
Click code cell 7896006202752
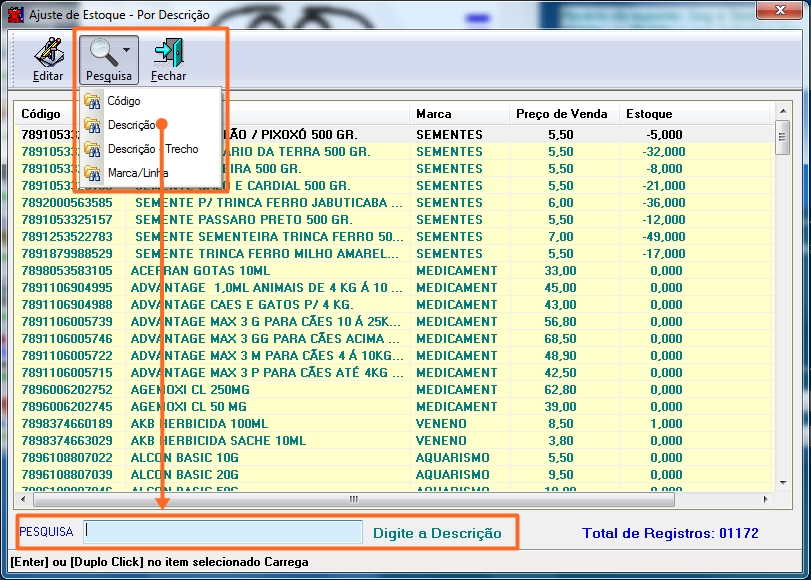click(x=67, y=390)
